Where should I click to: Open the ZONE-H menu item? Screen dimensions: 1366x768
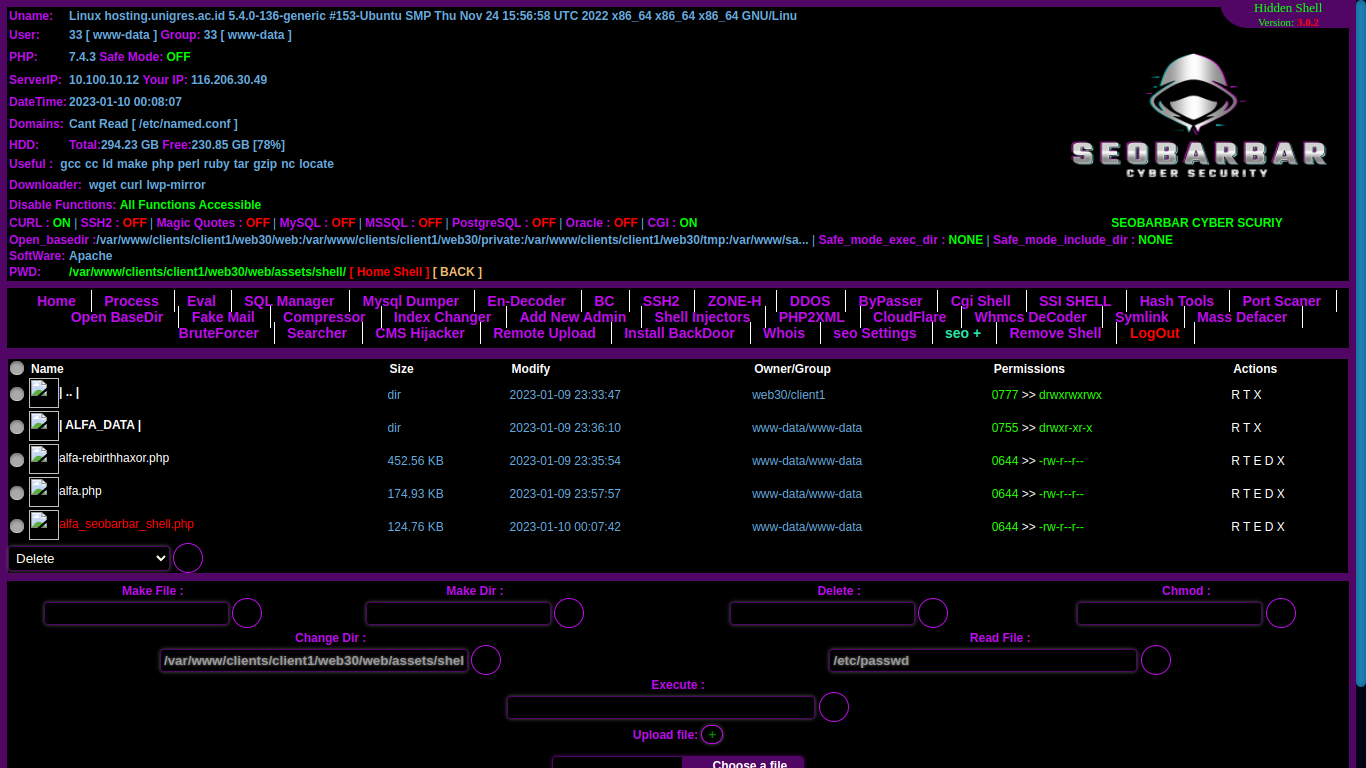[x=734, y=301]
